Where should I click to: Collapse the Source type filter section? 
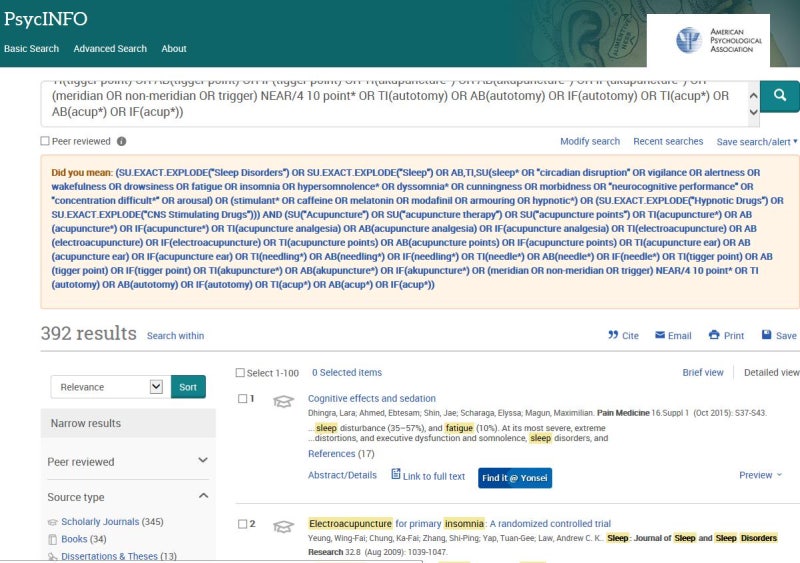pyautogui.click(x=128, y=497)
